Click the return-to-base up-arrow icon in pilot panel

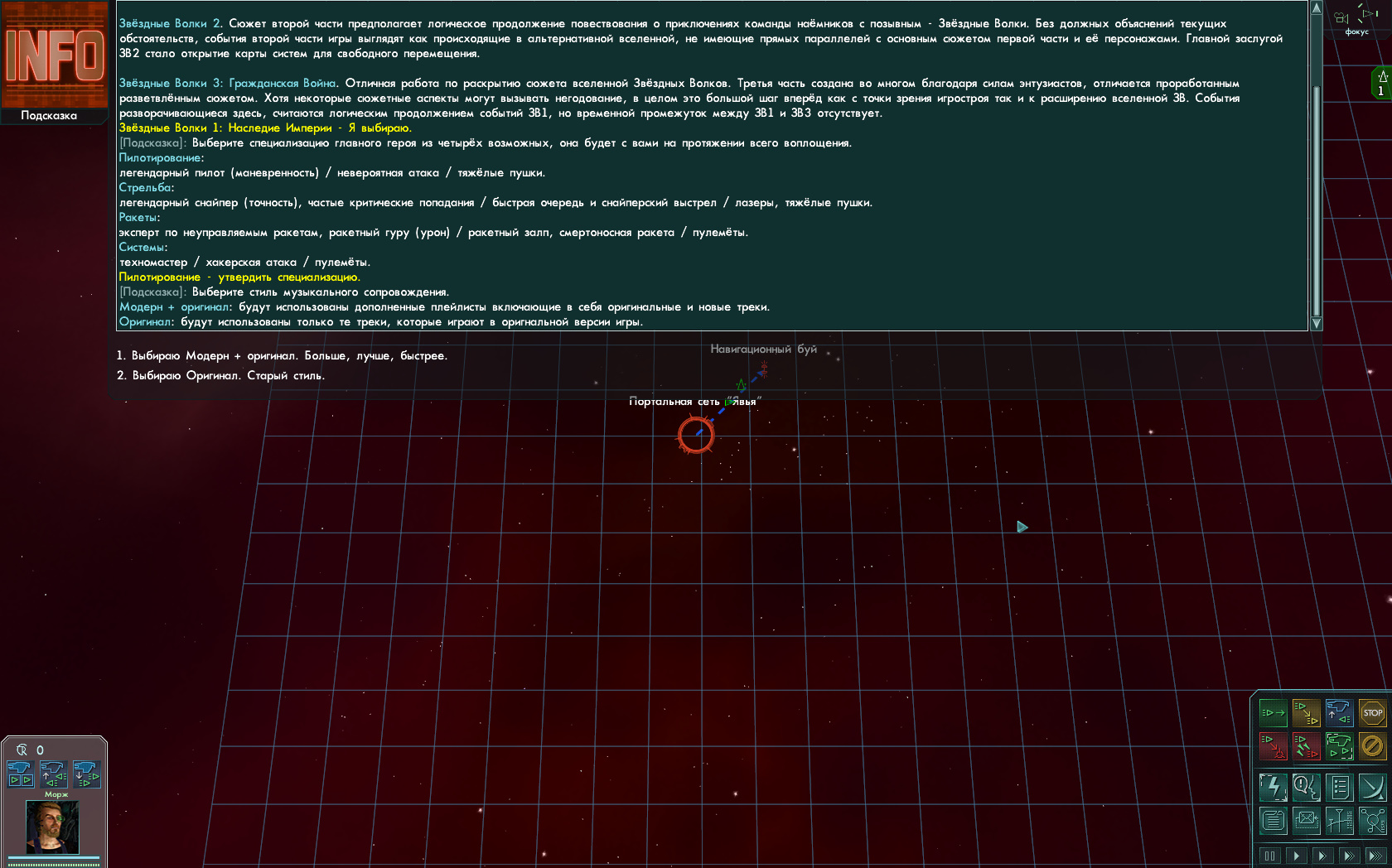(x=54, y=774)
